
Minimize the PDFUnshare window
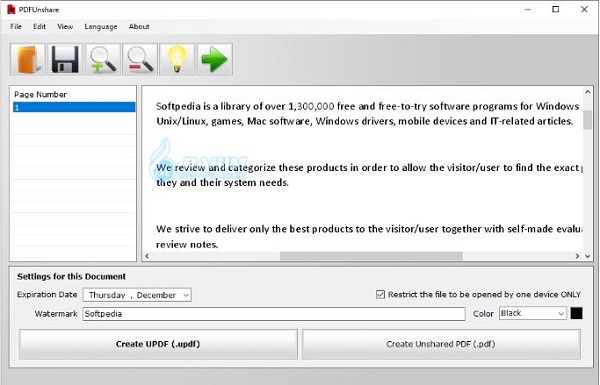528,9
